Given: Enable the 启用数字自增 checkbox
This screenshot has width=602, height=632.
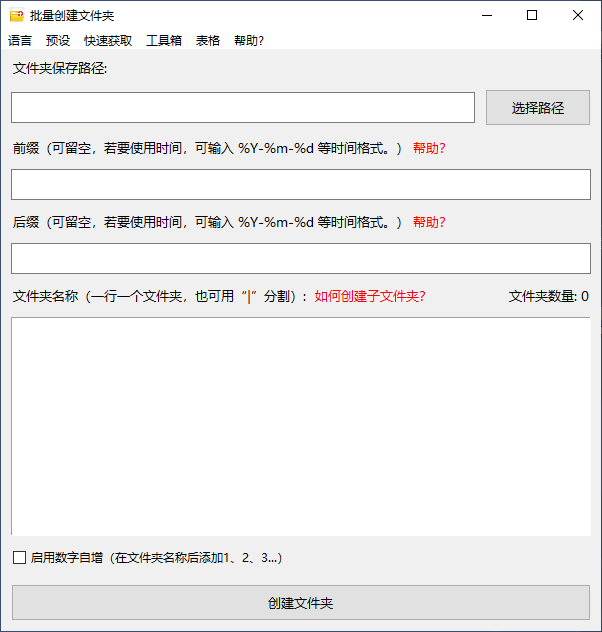Looking at the screenshot, I should coord(20,558).
